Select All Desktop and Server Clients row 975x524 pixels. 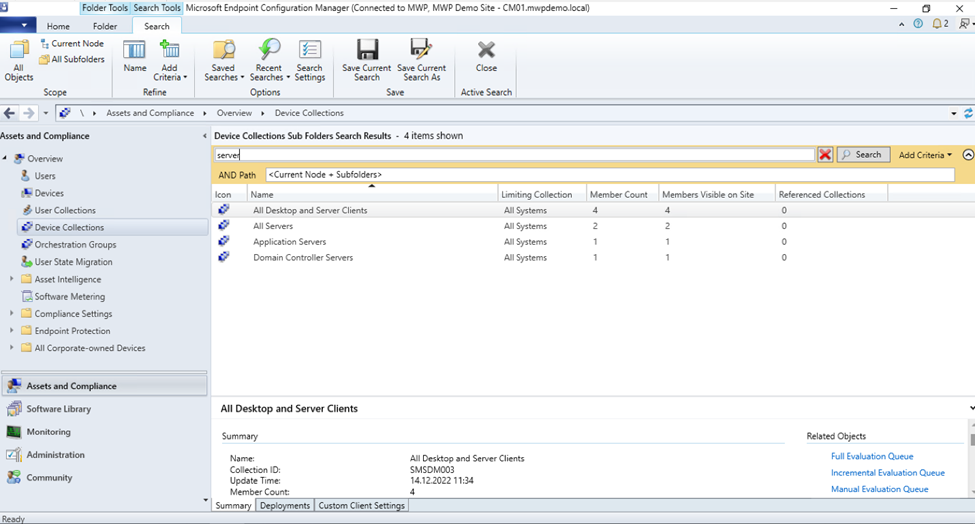(x=593, y=210)
